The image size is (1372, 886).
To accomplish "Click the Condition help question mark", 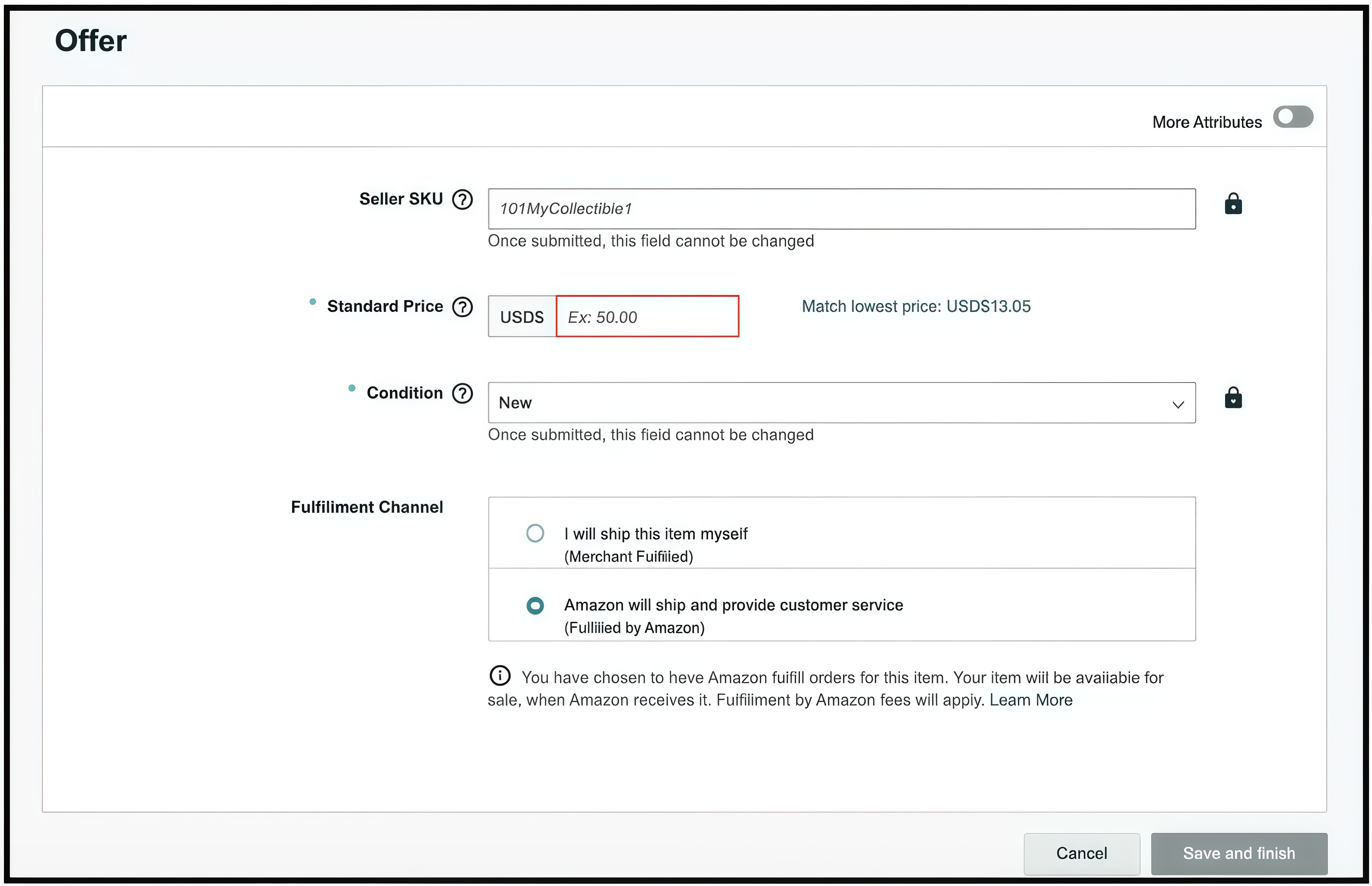I will coord(462,394).
